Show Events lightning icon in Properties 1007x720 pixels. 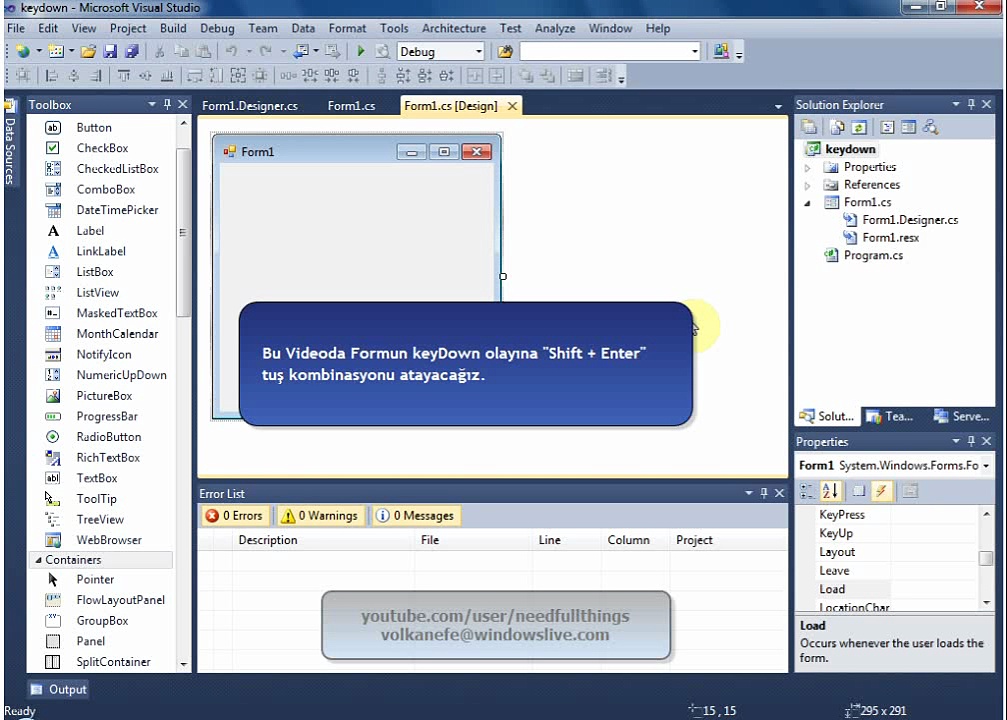[881, 491]
